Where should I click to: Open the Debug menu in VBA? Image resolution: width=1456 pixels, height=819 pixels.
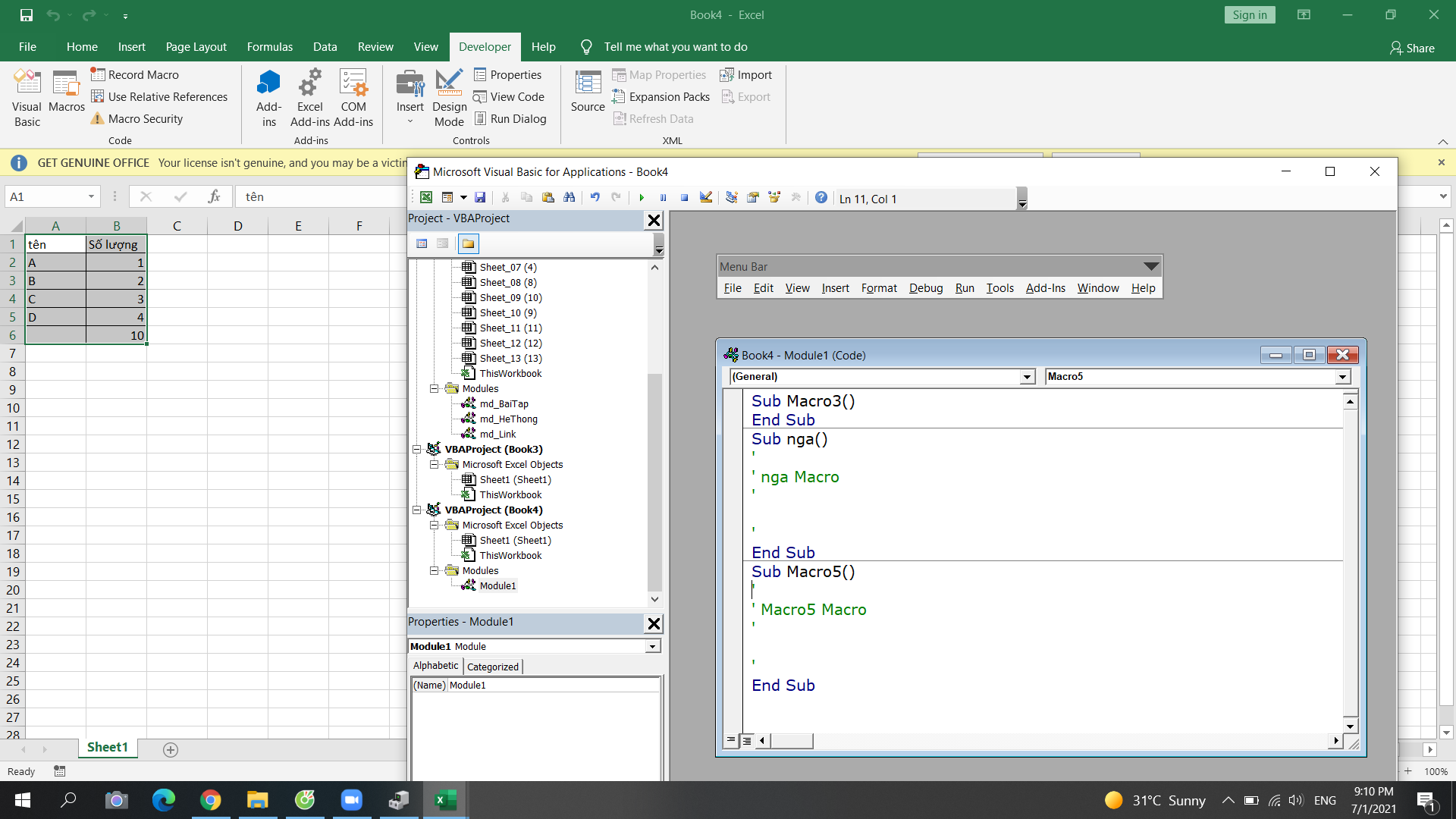(x=926, y=288)
